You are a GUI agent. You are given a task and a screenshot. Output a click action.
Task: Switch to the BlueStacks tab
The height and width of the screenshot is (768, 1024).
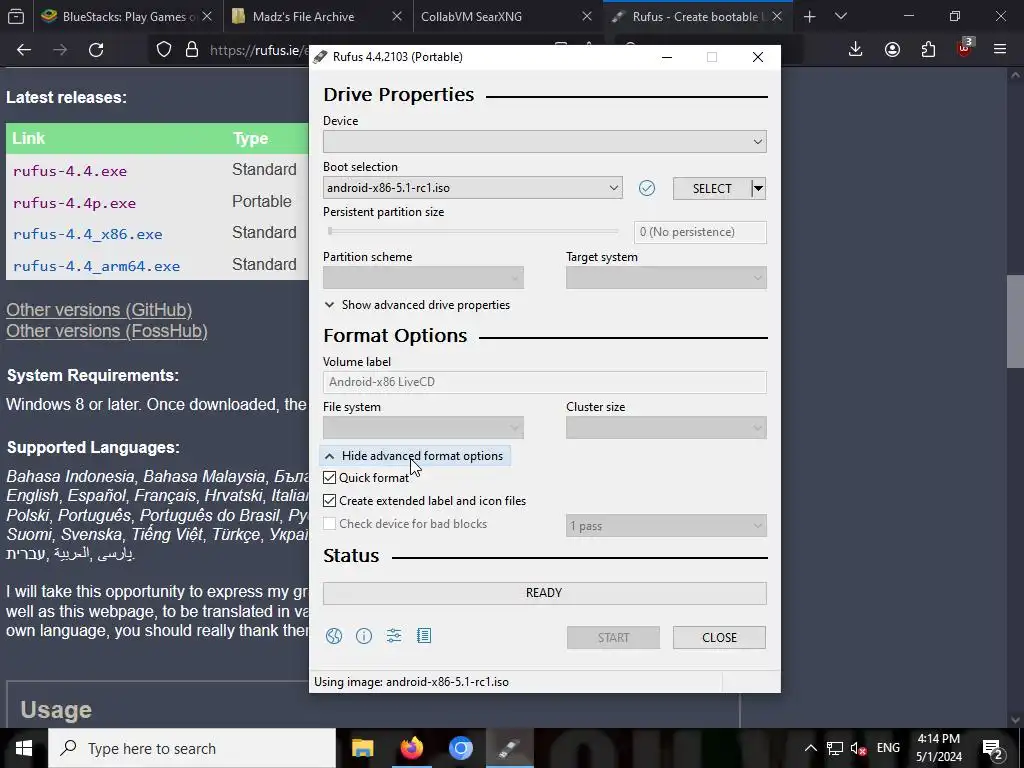tap(129, 17)
